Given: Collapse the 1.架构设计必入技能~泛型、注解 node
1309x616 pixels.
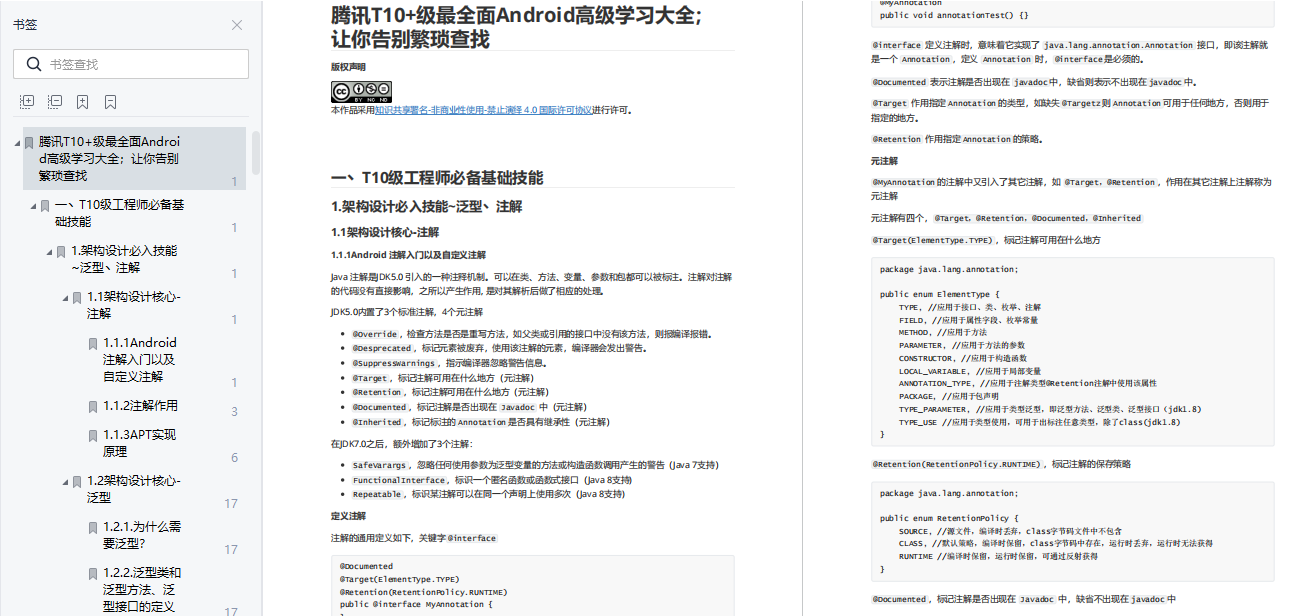Looking at the screenshot, I should [x=49, y=251].
